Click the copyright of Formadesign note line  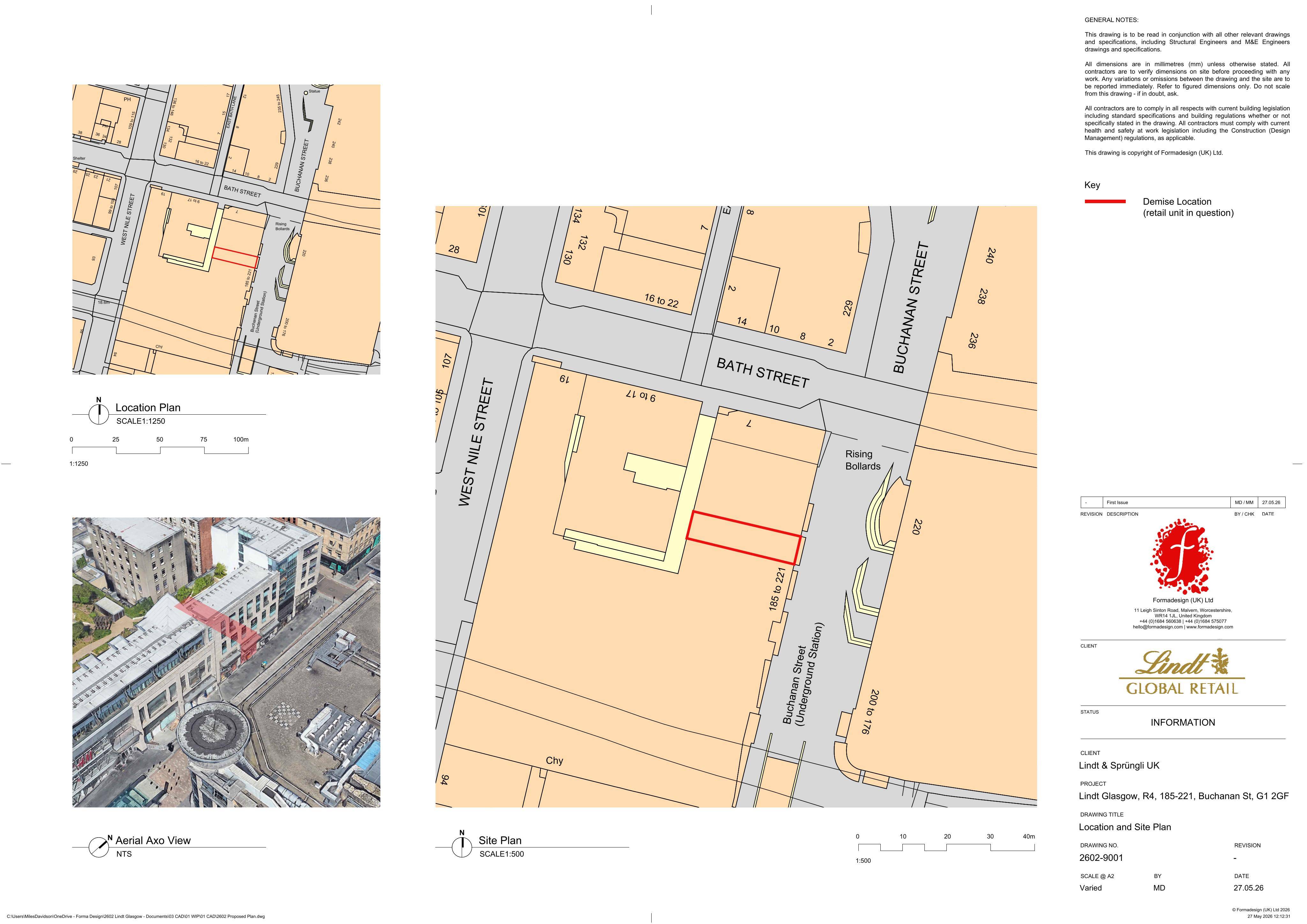pyautogui.click(x=1153, y=152)
